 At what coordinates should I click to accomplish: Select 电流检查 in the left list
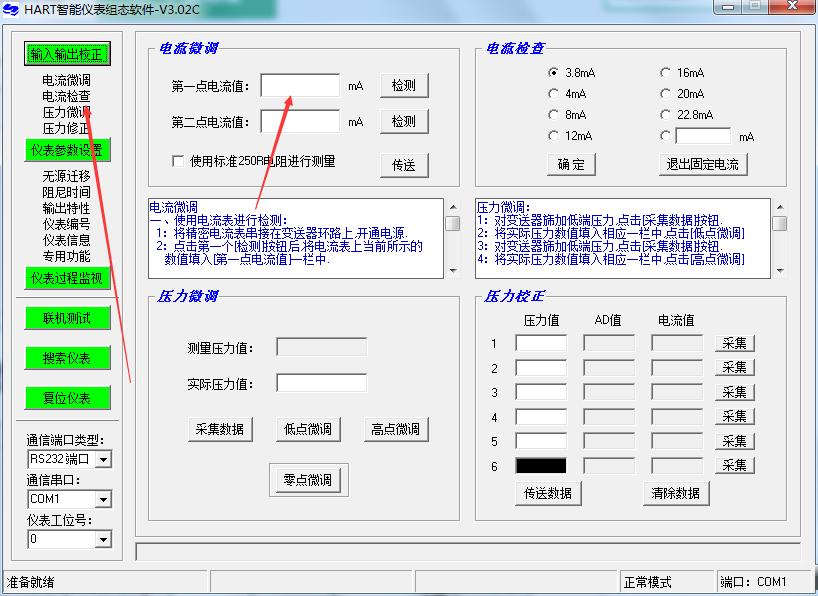[x=66, y=97]
